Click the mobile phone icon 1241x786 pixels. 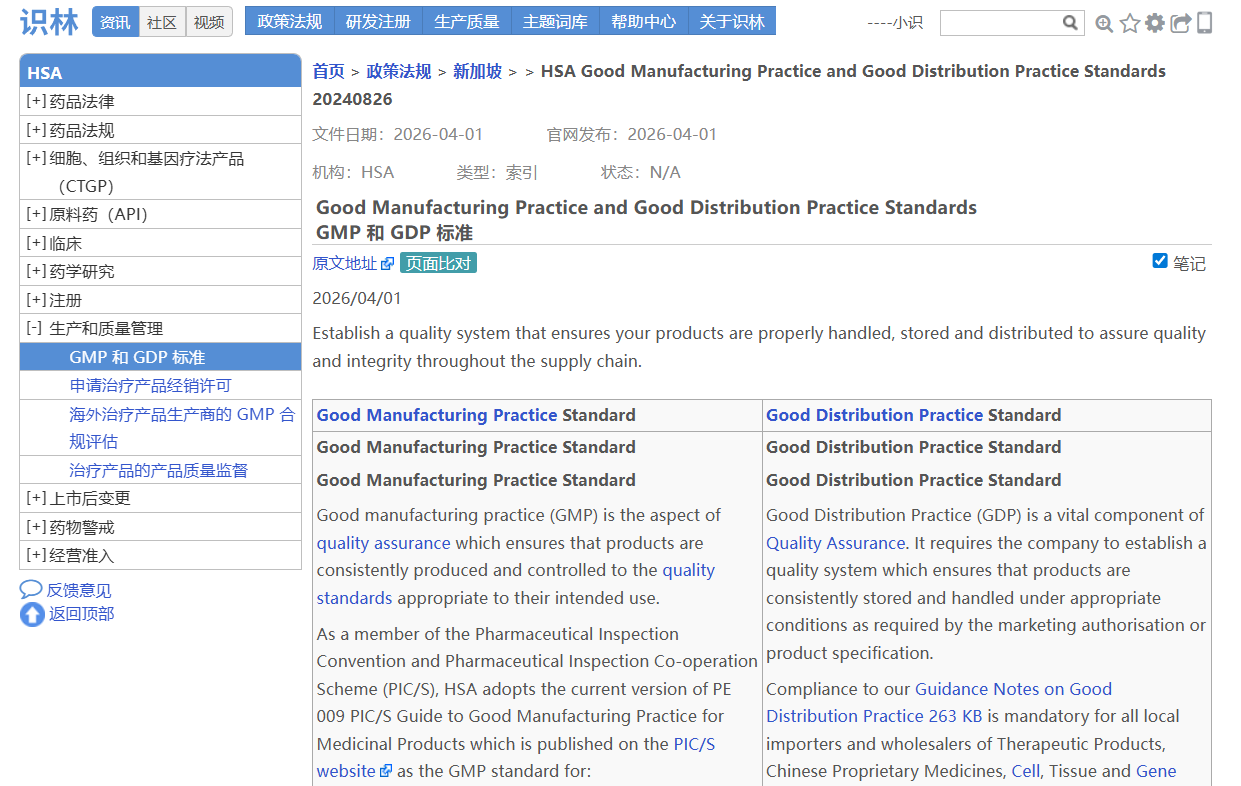pyautogui.click(x=1205, y=23)
